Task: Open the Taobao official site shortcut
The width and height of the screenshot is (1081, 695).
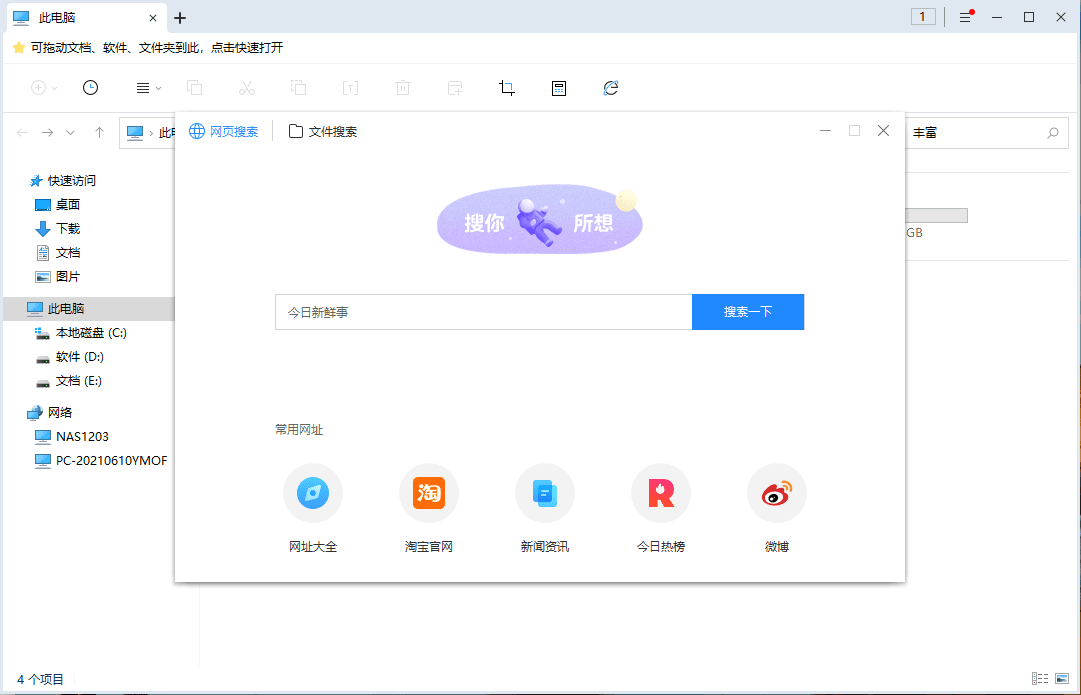Action: point(428,492)
